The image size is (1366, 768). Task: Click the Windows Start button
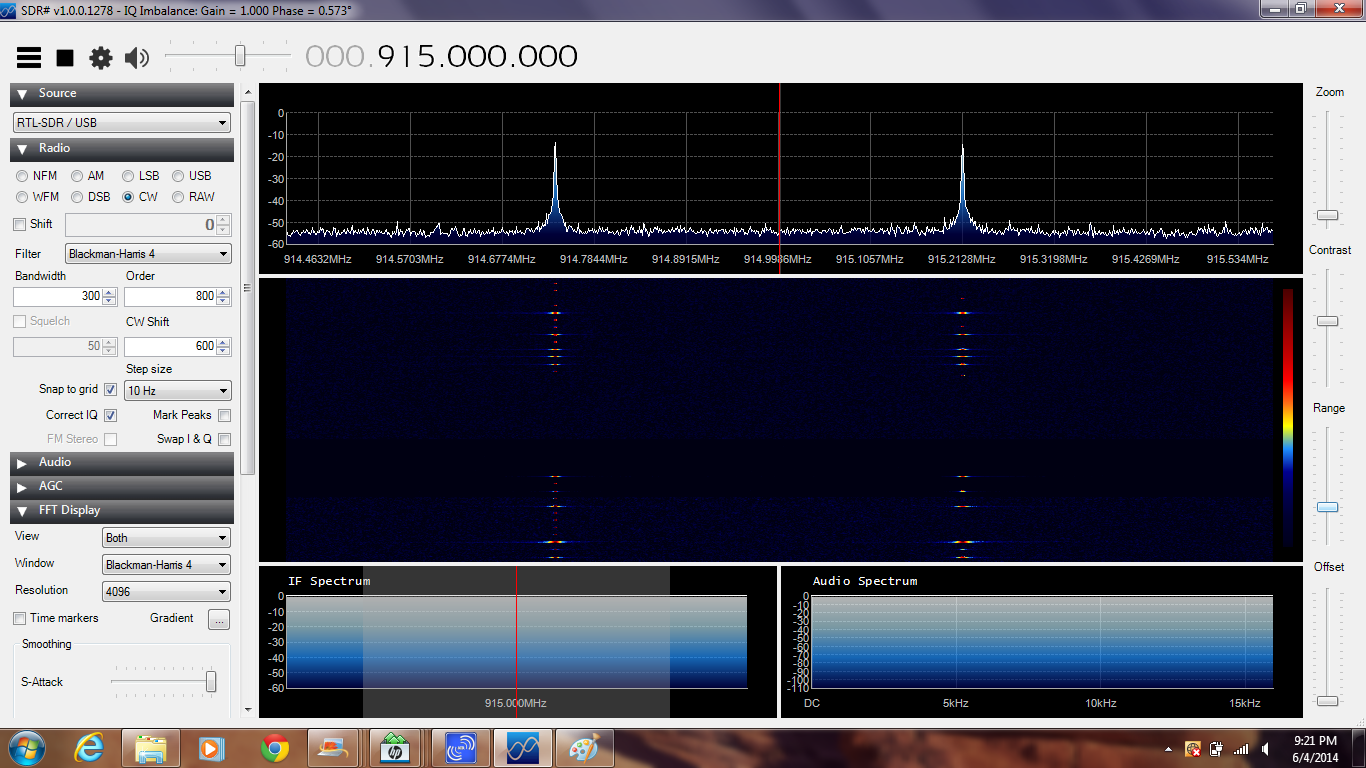pos(25,747)
